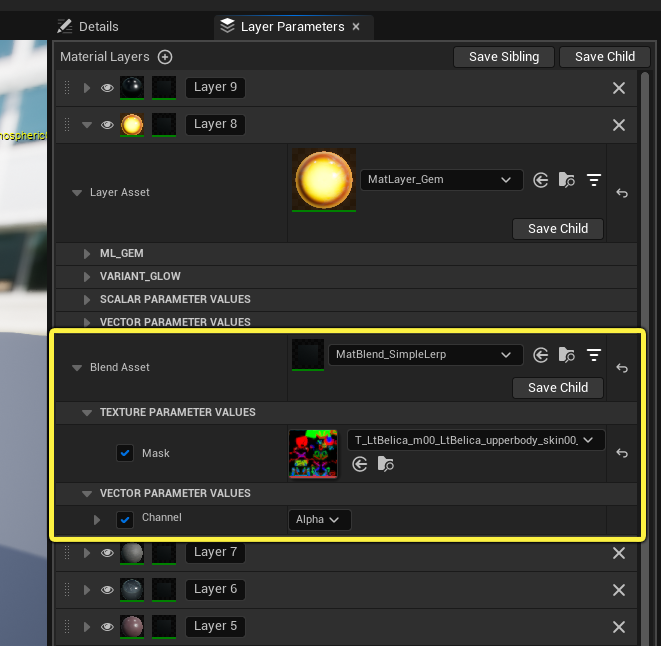Grab the Layer 6 drag handle

pos(67,589)
